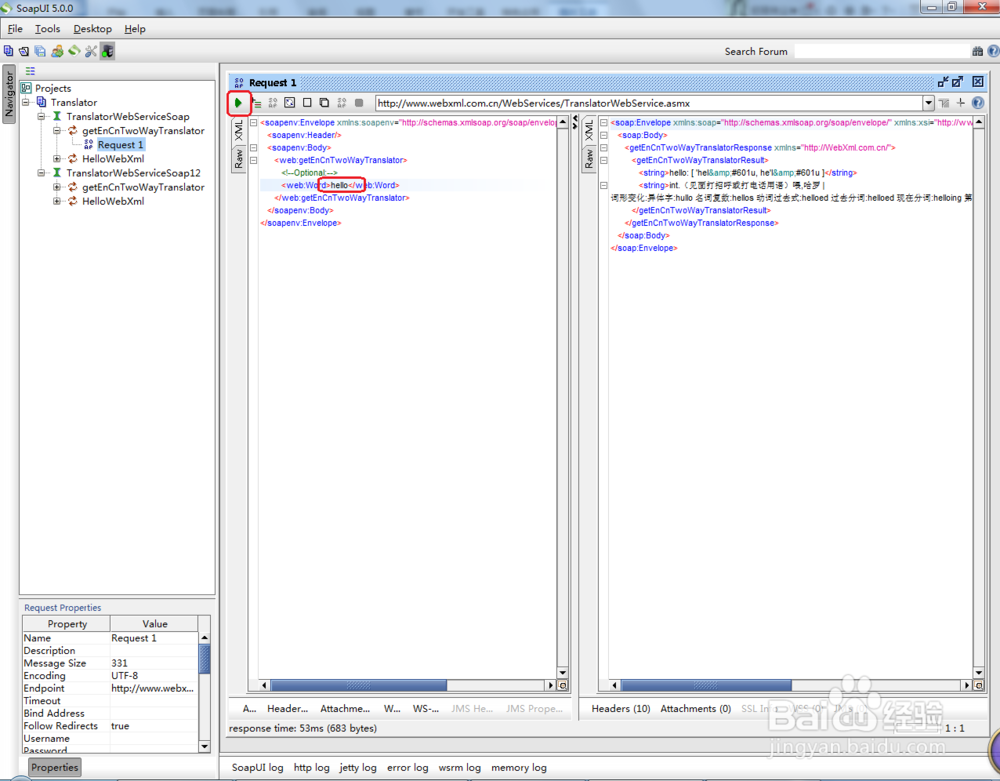
Task: Collapse the TranslatorWebServiceSoap node
Action: 41,116
